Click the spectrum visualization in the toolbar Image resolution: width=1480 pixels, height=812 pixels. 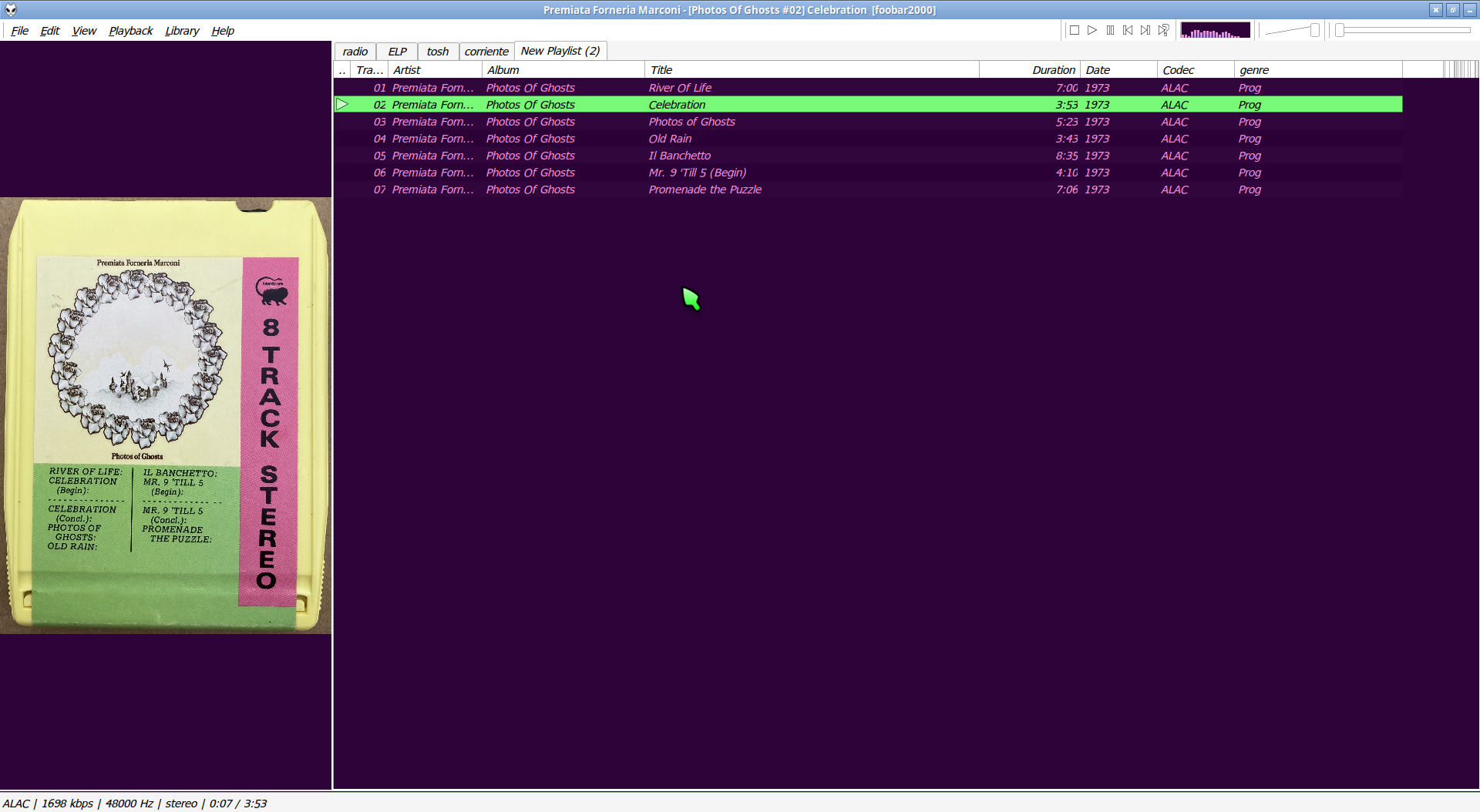point(1216,30)
